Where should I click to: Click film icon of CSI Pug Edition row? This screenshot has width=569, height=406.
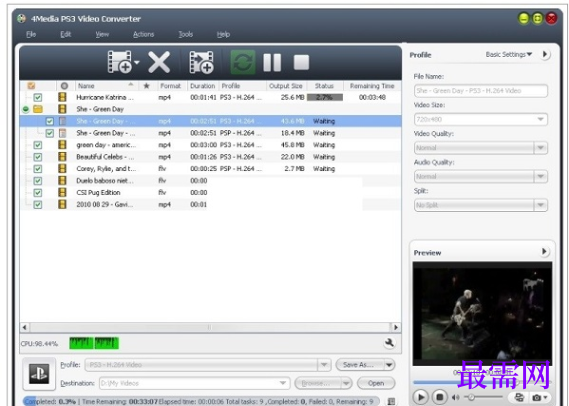[62, 193]
